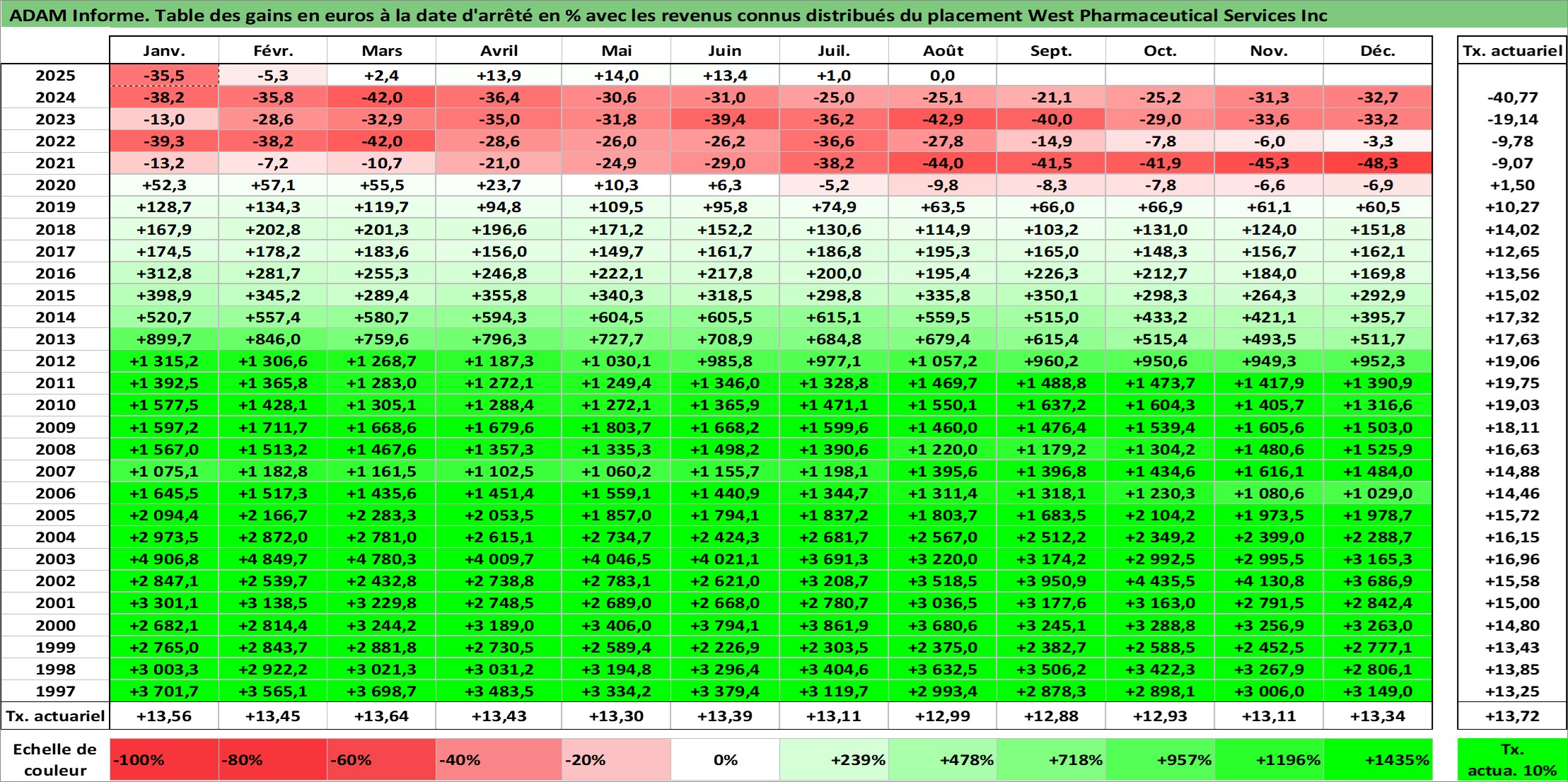Viewport: 1568px width, 782px height.
Task: Click the -100% red color scale swatch
Action: (164, 759)
